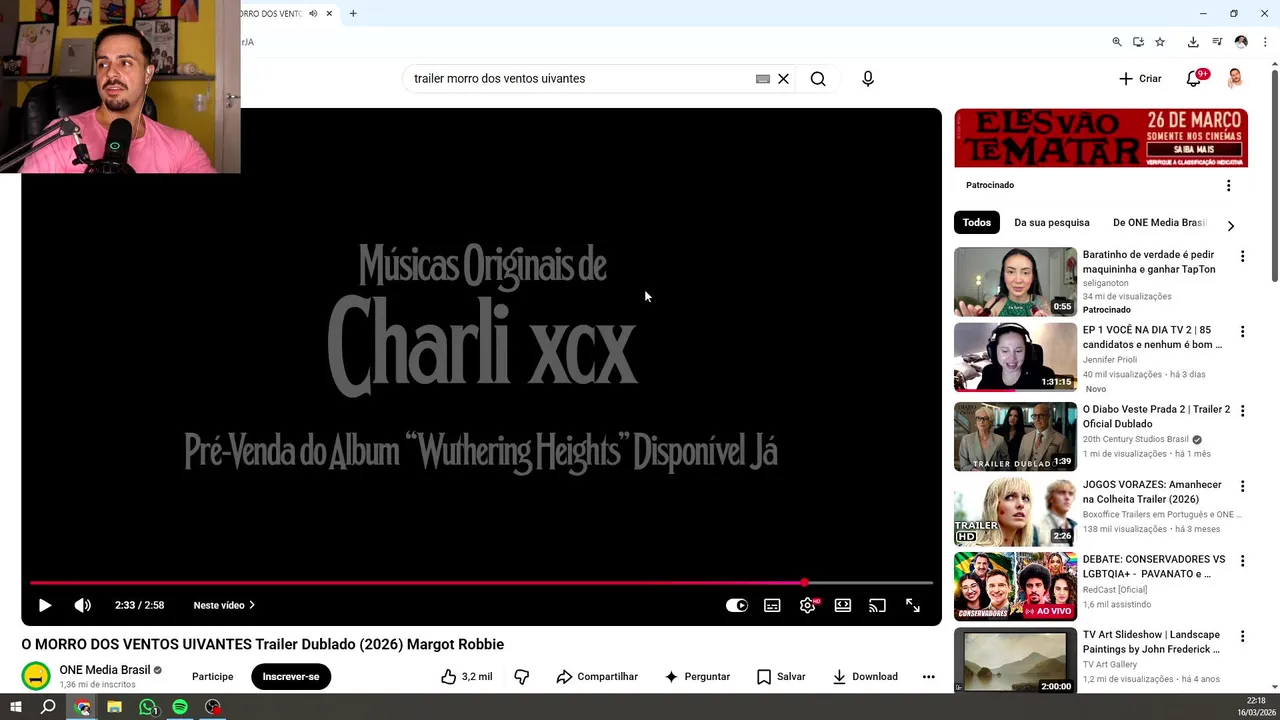Open menu for 'EP 1 VOCÊ NA DIA TV 2'
This screenshot has width=1280, height=720.
(1243, 332)
